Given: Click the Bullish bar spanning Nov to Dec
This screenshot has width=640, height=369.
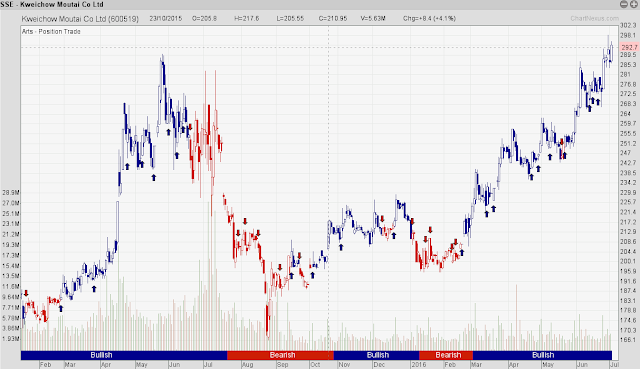Looking at the screenshot, I should [x=376, y=355].
